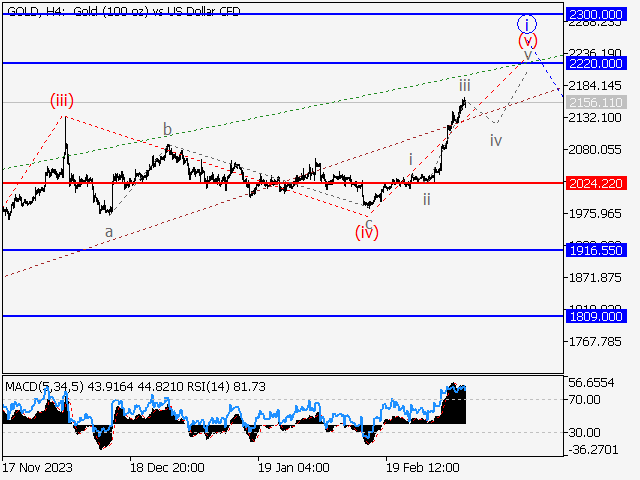
Task: Click the red (iii) wave label
Action: (62, 100)
